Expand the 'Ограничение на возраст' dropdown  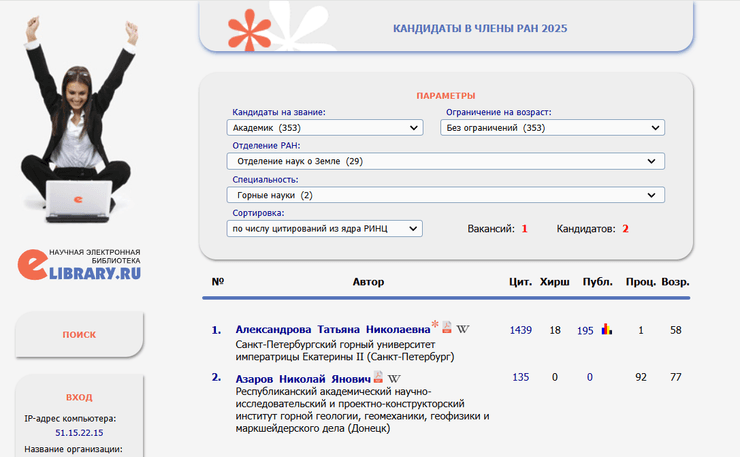coord(553,128)
